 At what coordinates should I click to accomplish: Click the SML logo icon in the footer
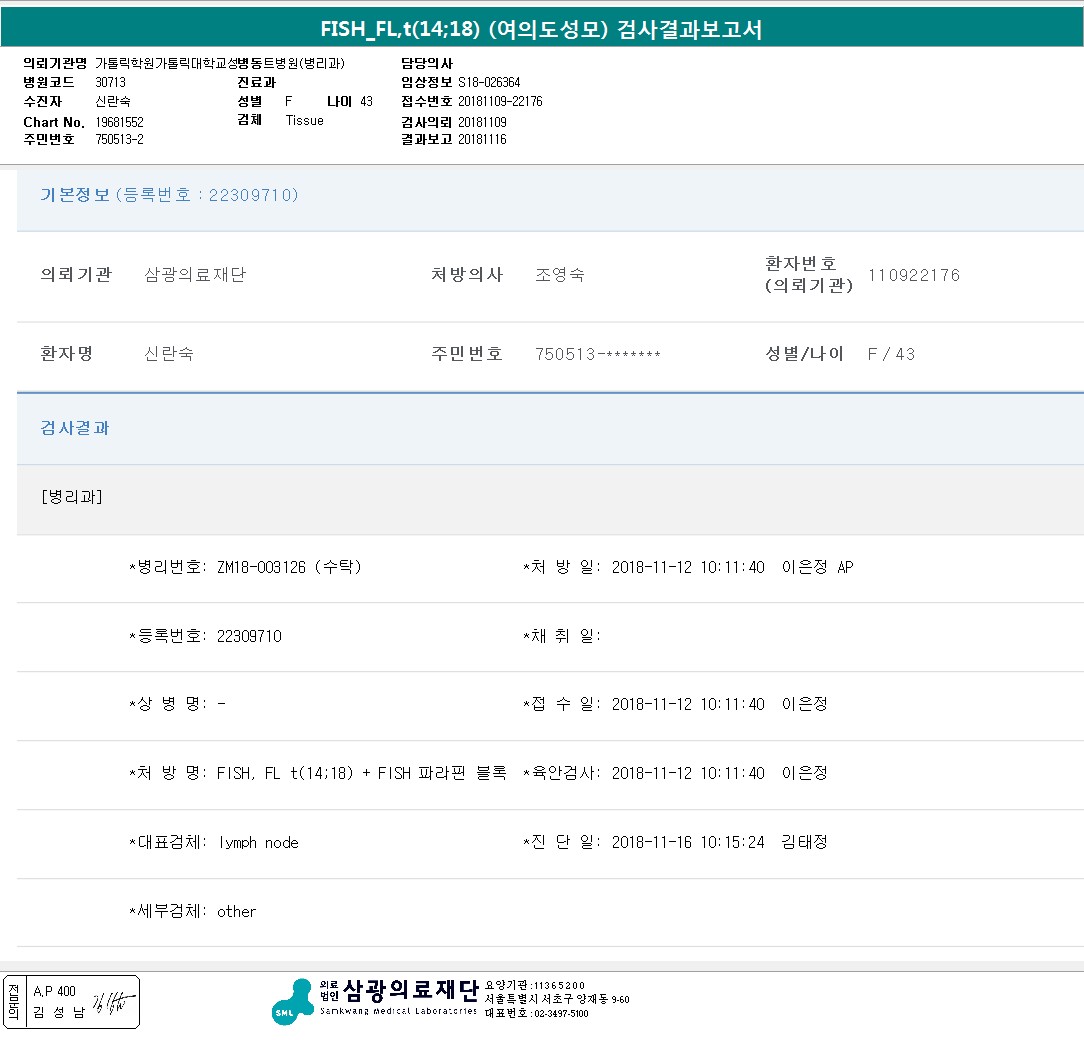click(x=292, y=1002)
